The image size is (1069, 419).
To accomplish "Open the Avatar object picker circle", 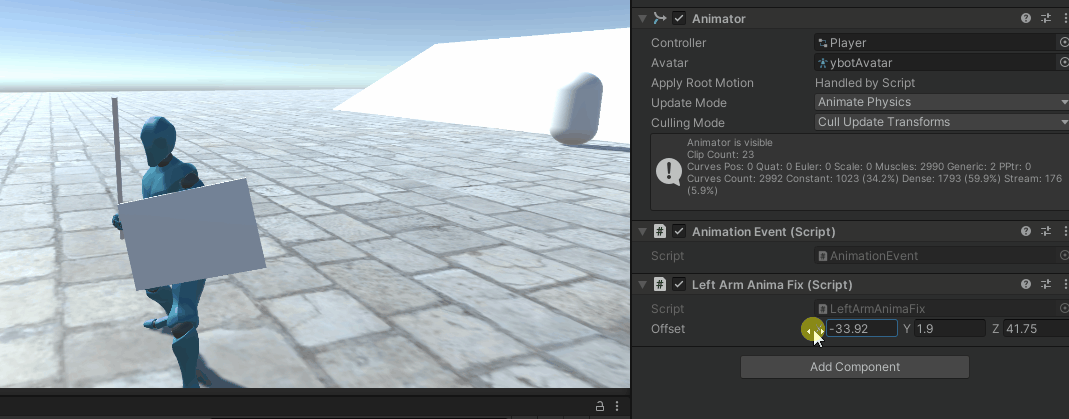I will 1064,63.
